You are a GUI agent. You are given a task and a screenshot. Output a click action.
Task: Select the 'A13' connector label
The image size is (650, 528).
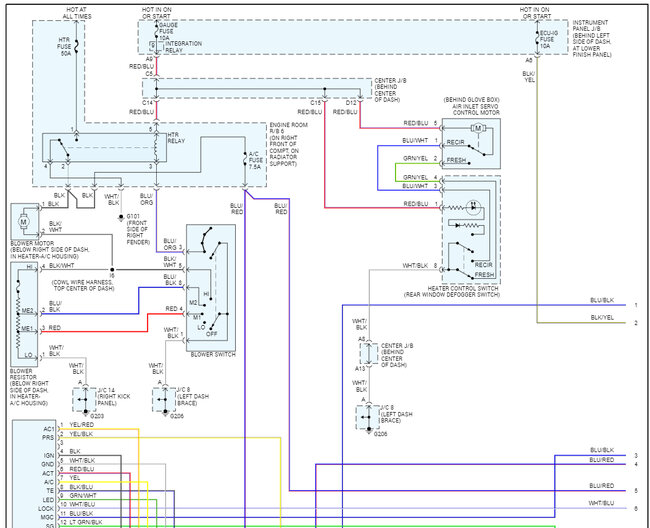coord(360,368)
